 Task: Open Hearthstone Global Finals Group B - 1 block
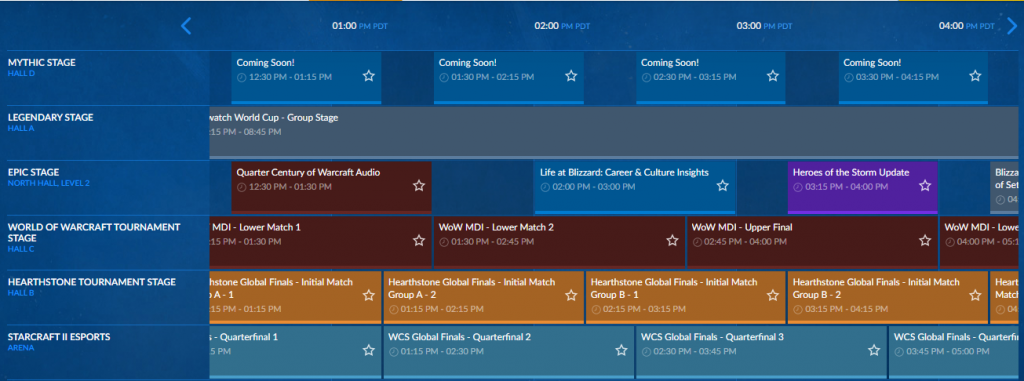[686, 297]
